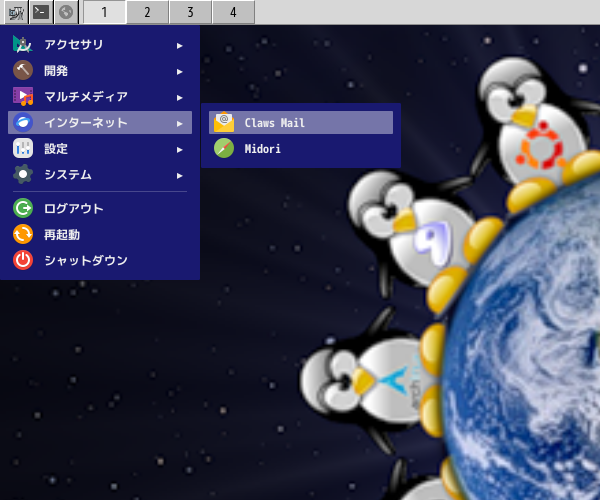Click the アクセサリ category icon
The image size is (600, 500).
[23, 44]
